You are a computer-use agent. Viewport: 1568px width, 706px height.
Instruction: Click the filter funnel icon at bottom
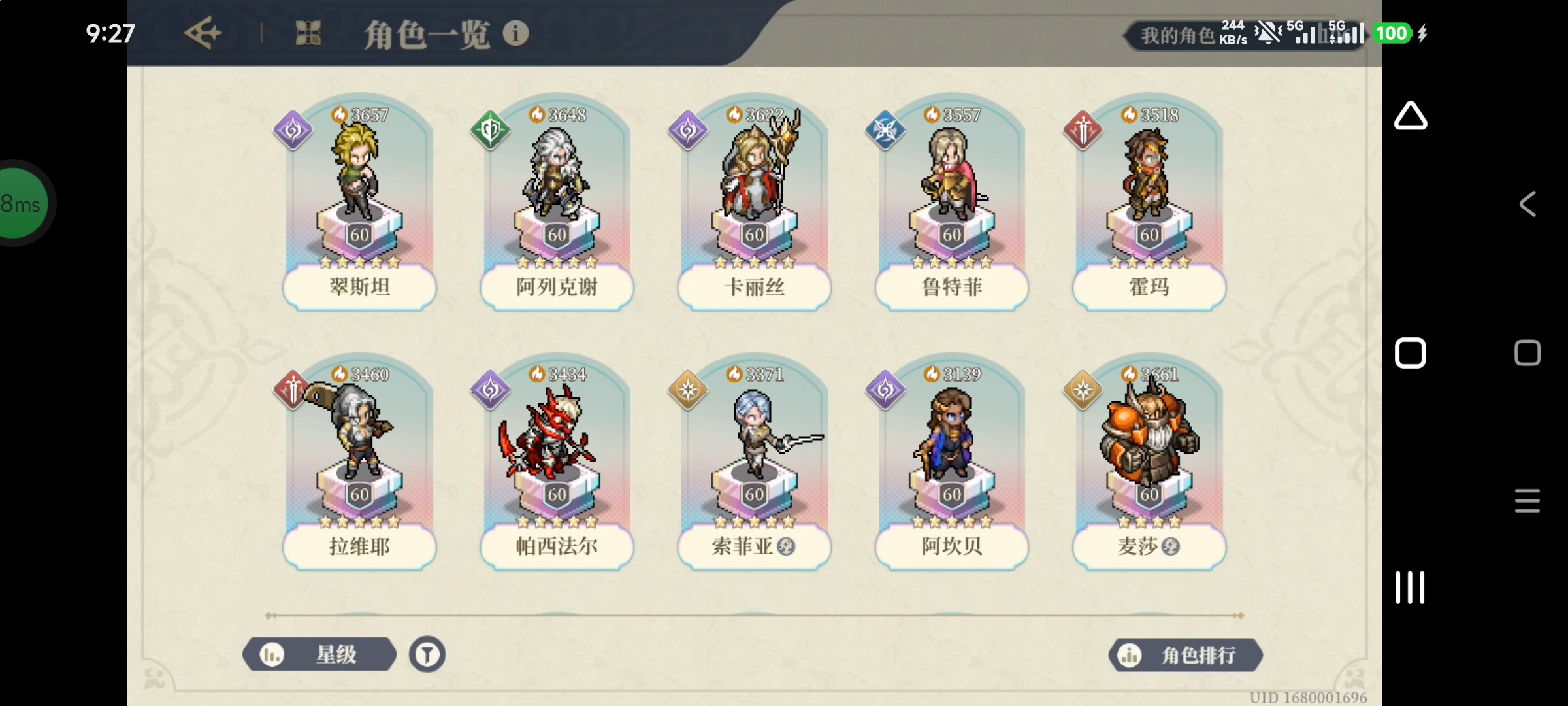(427, 654)
